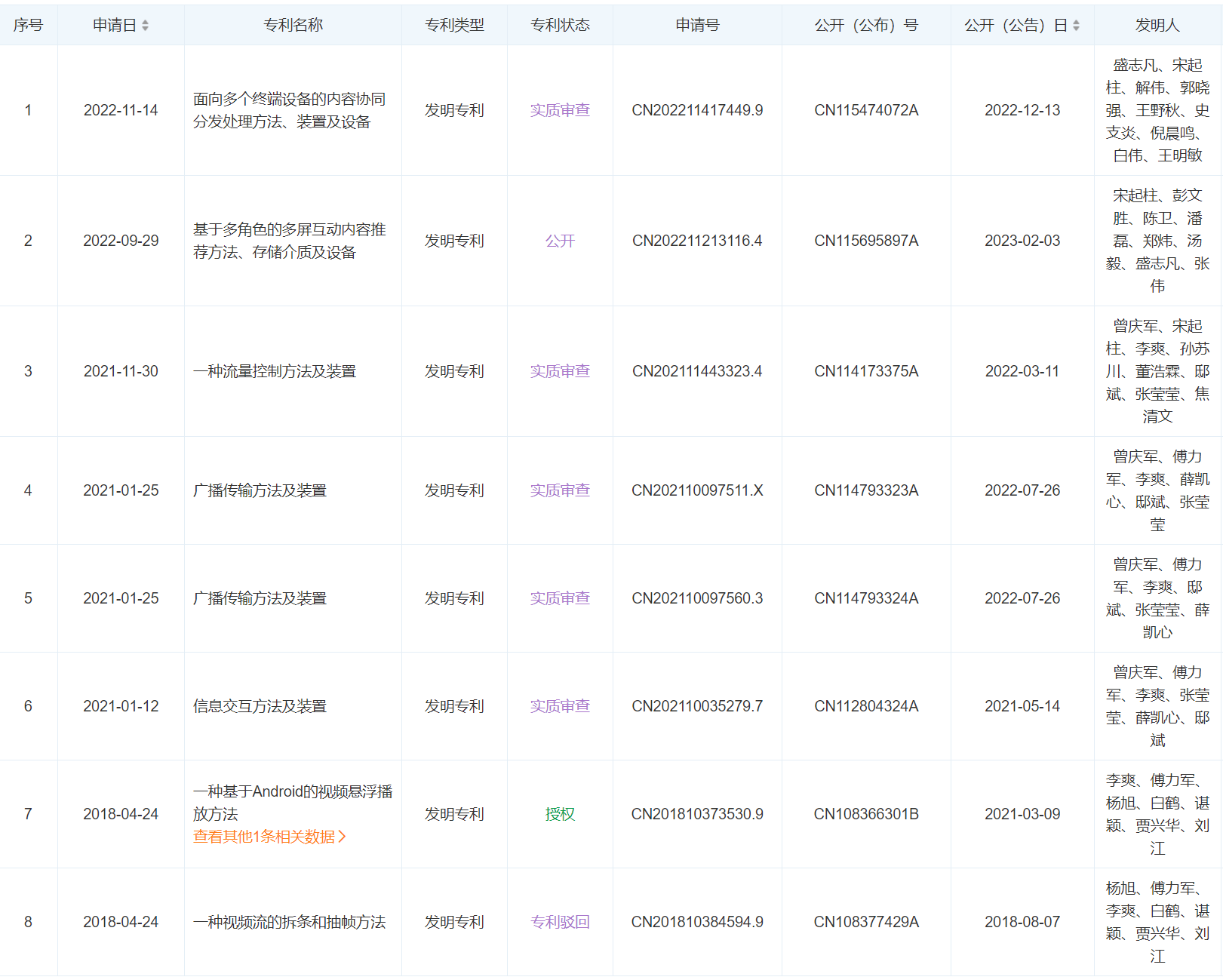Click publication date 2021-03-09
The image size is (1223, 980).
(1022, 814)
